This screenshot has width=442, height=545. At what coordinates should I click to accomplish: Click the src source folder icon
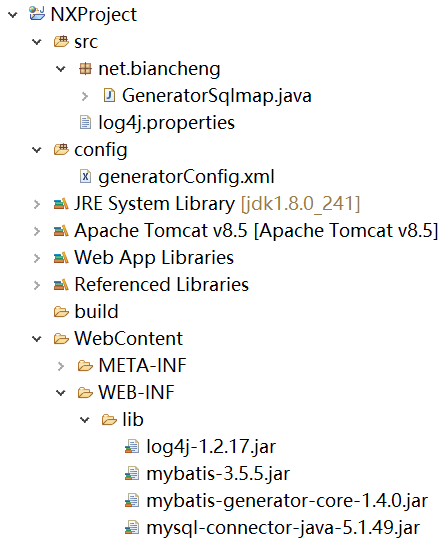pos(61,42)
